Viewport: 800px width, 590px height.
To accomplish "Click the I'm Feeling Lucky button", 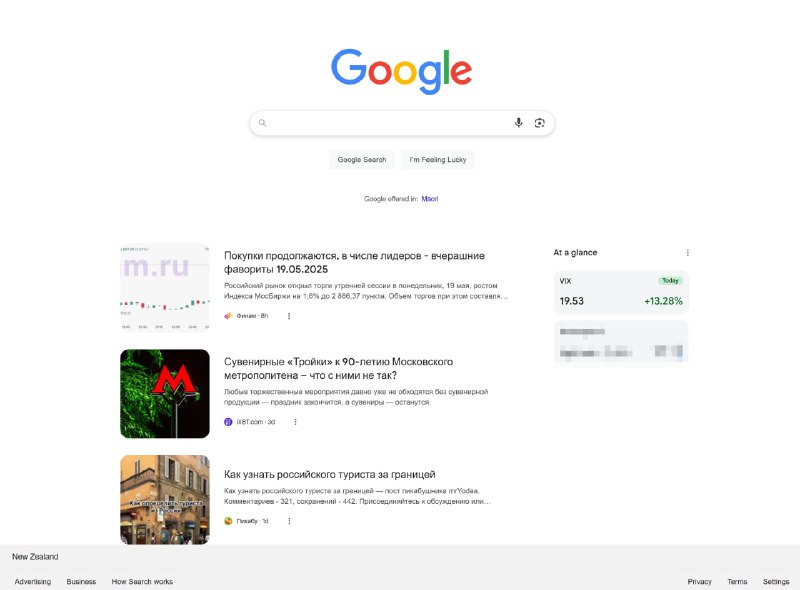I will [438, 160].
